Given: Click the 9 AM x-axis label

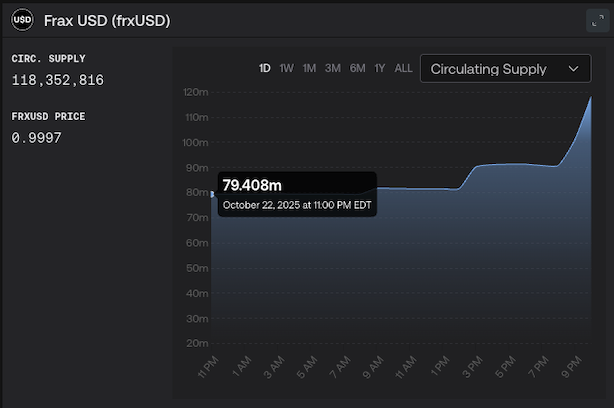Looking at the screenshot, I should [x=373, y=367].
